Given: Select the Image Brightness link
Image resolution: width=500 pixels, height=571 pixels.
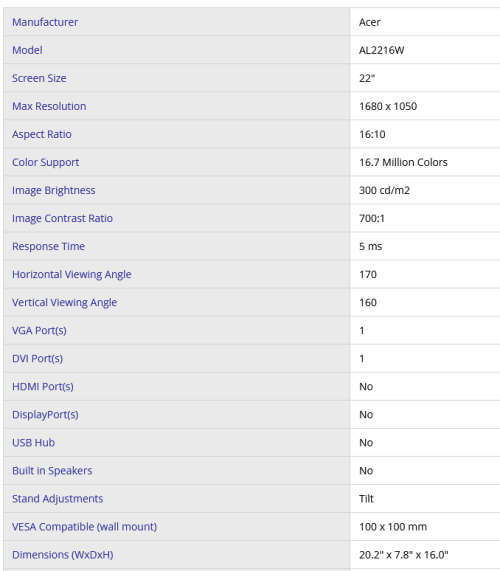Looking at the screenshot, I should tap(54, 190).
